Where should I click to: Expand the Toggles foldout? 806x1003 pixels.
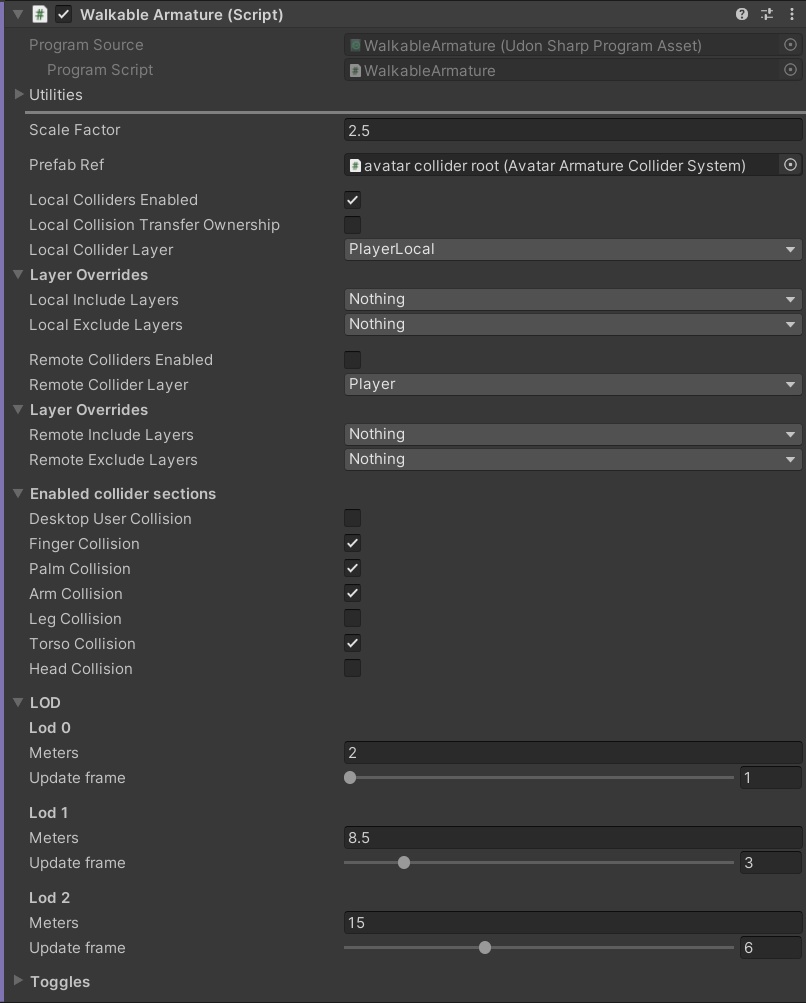tap(18, 981)
